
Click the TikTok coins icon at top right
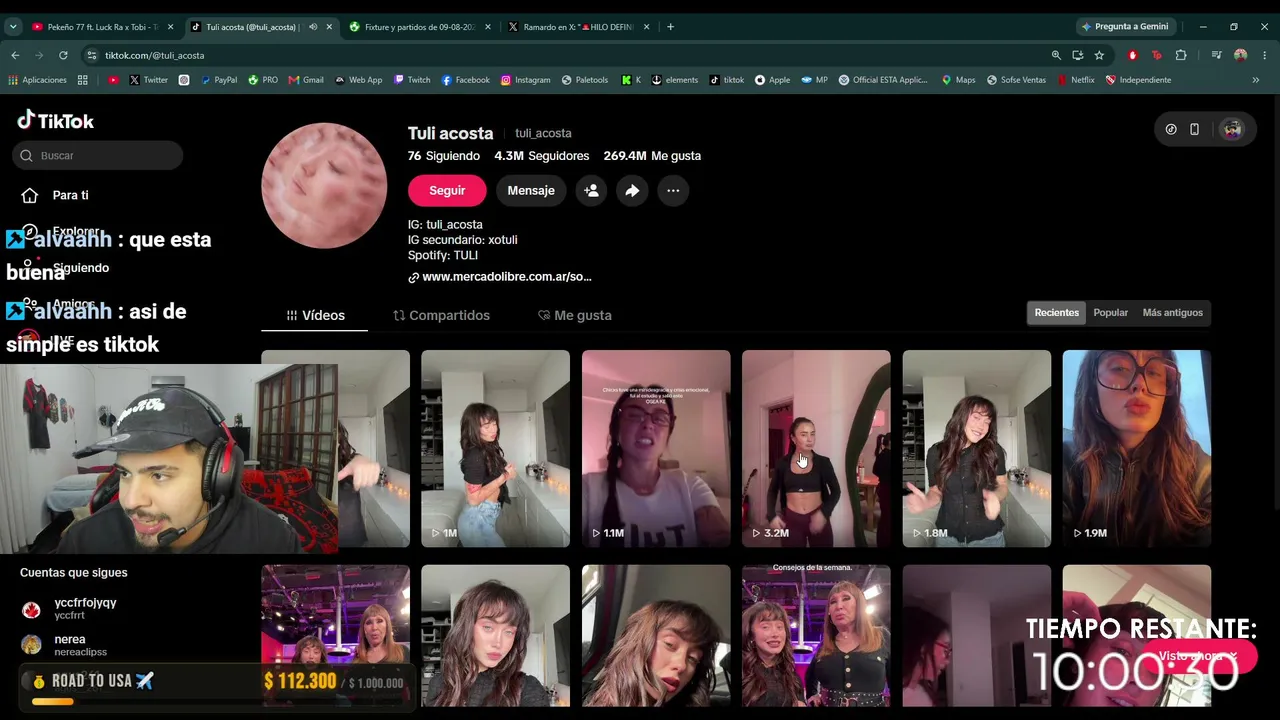1171,129
